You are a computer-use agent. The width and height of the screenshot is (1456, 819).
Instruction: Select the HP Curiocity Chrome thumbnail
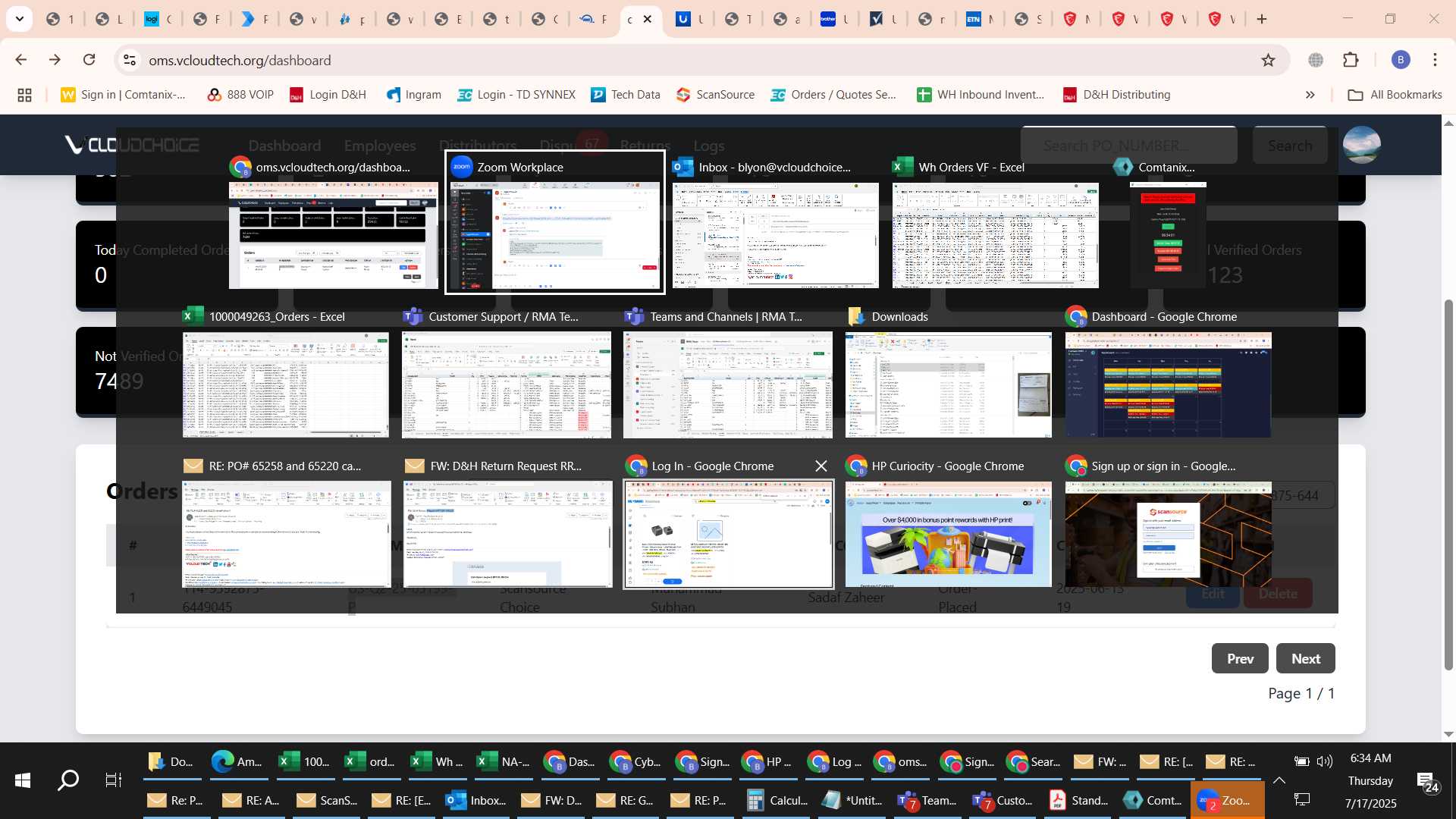pos(949,534)
